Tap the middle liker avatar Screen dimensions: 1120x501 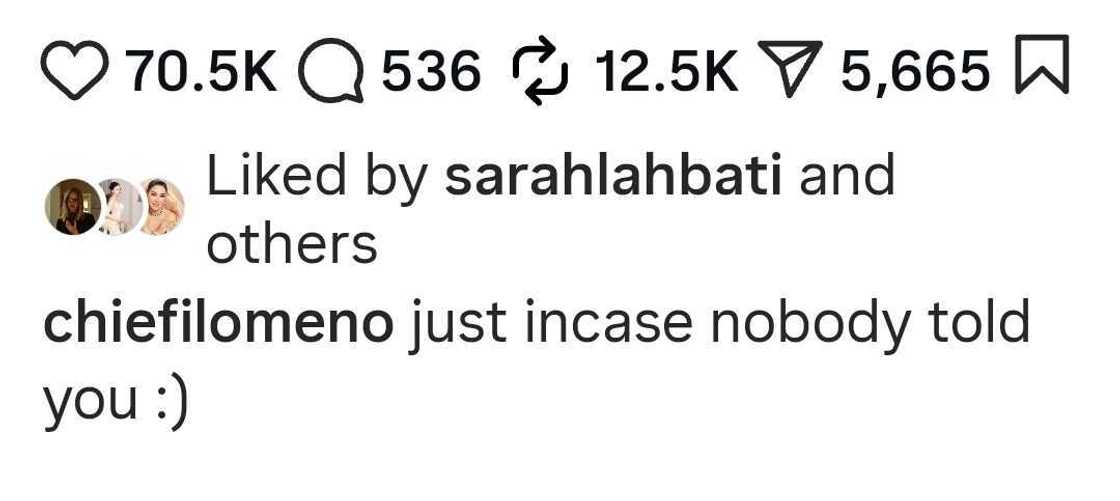point(117,207)
